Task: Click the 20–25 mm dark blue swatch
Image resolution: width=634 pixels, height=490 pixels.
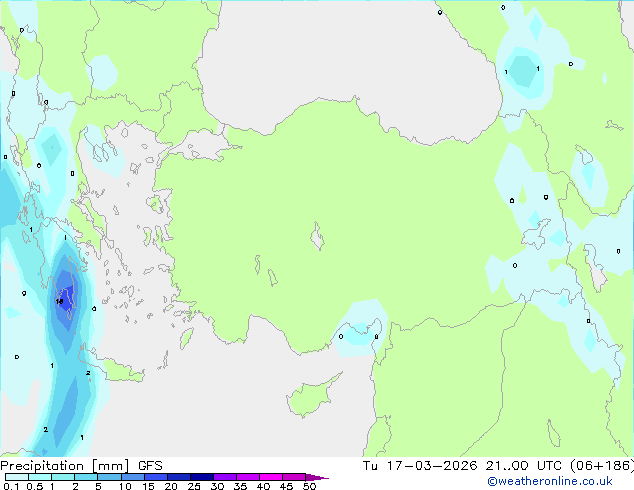Action: [179, 477]
